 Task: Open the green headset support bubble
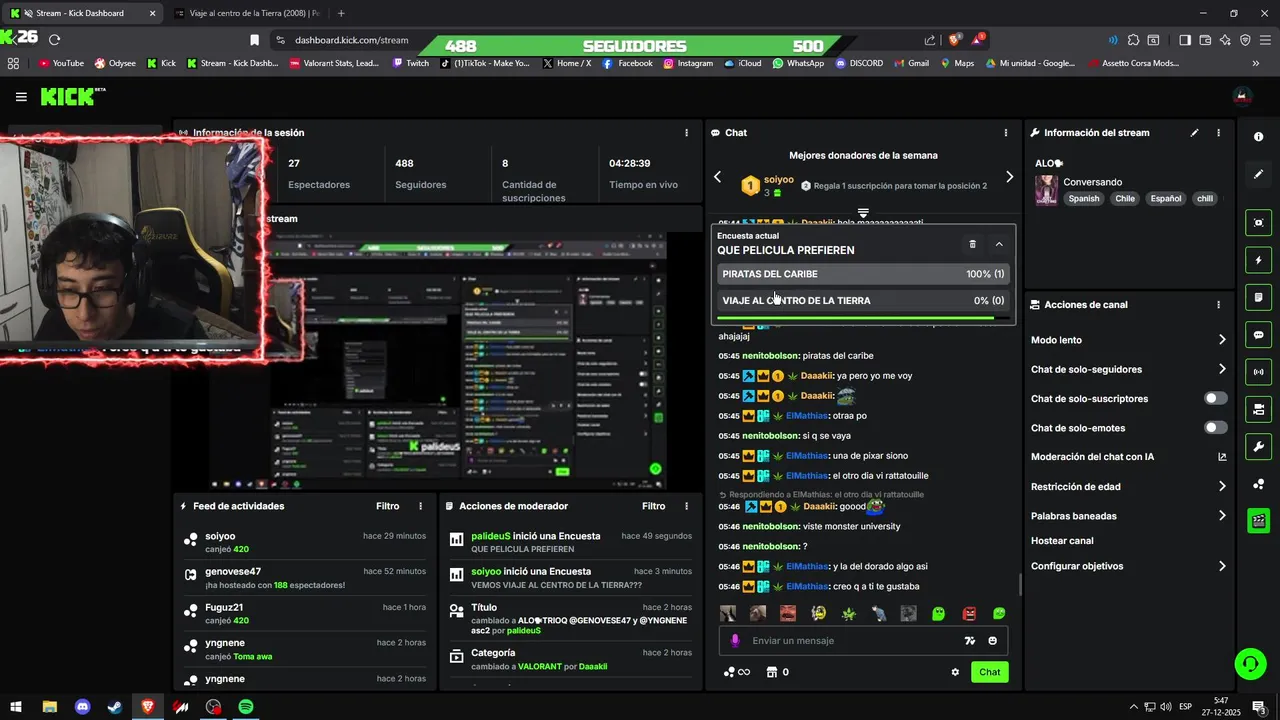(1249, 663)
